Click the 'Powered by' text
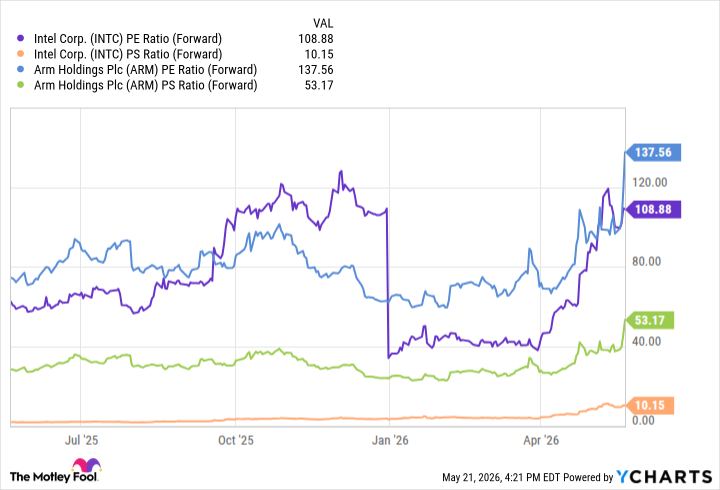Image resolution: width=720 pixels, height=490 pixels. [x=588, y=478]
